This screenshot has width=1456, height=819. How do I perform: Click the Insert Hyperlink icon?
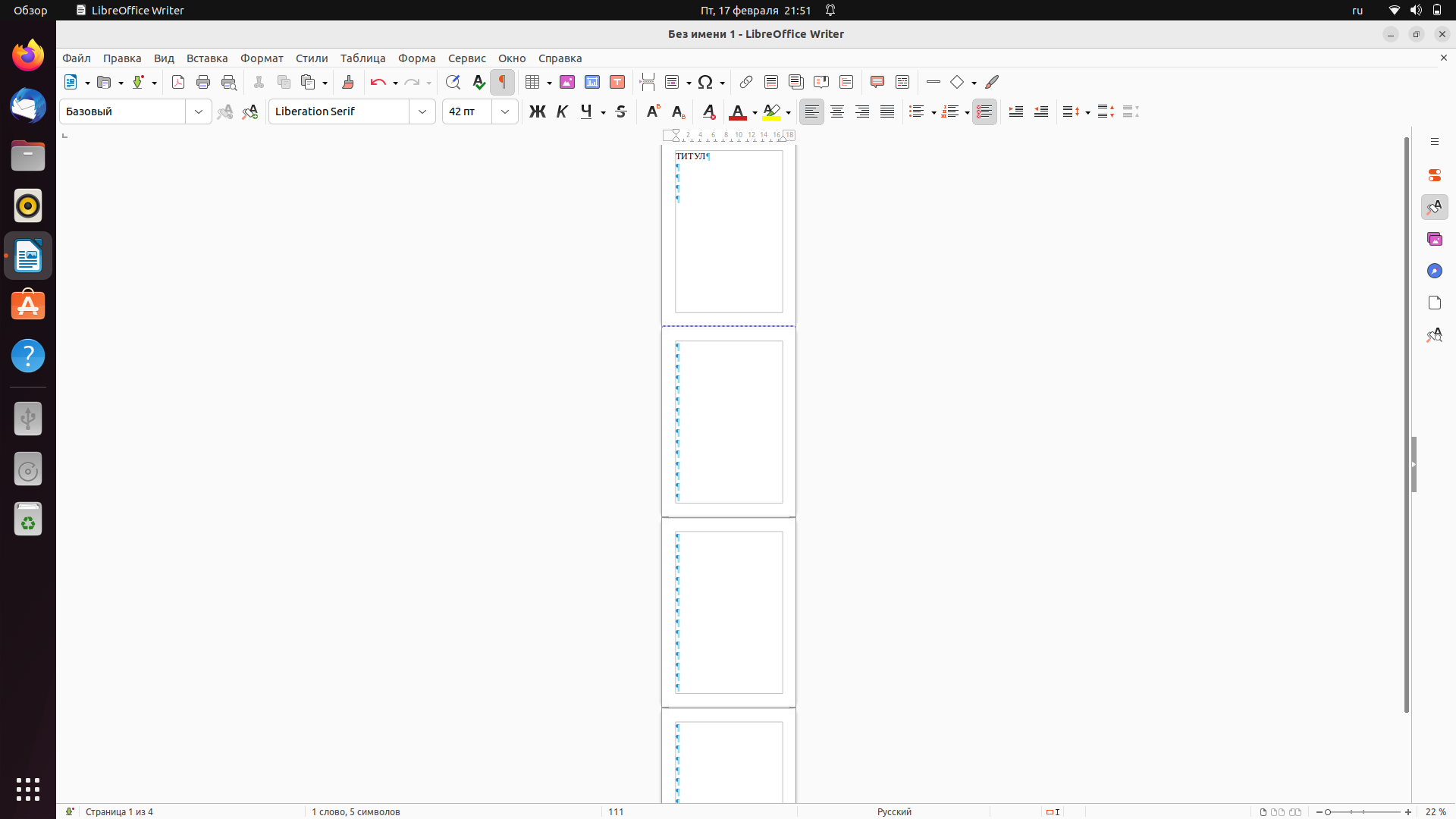pos(746,82)
